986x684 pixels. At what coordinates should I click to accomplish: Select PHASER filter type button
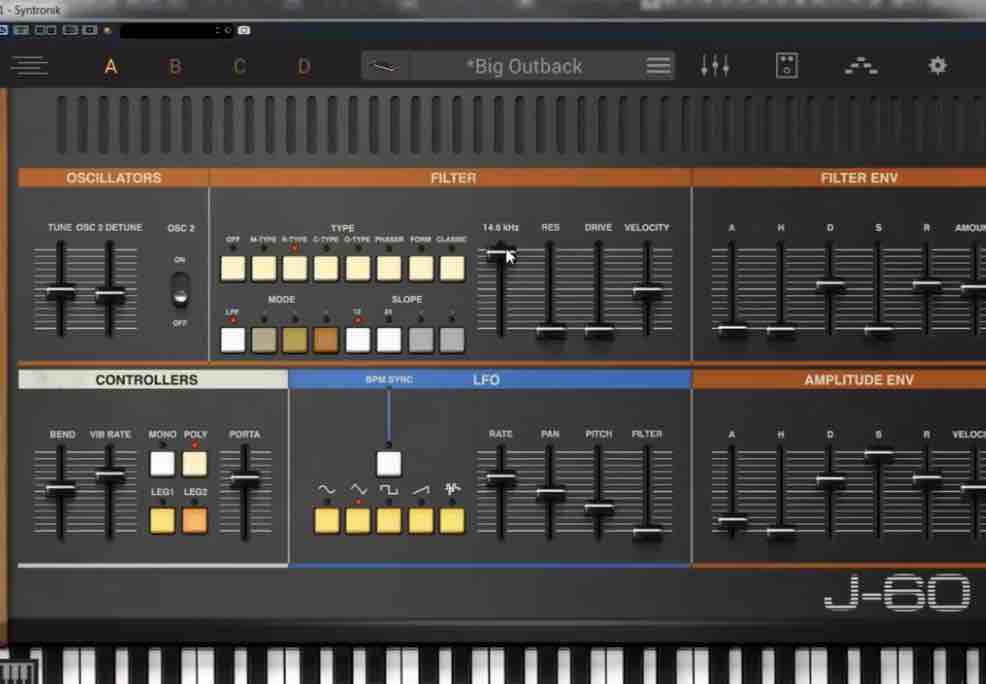[x=389, y=268]
